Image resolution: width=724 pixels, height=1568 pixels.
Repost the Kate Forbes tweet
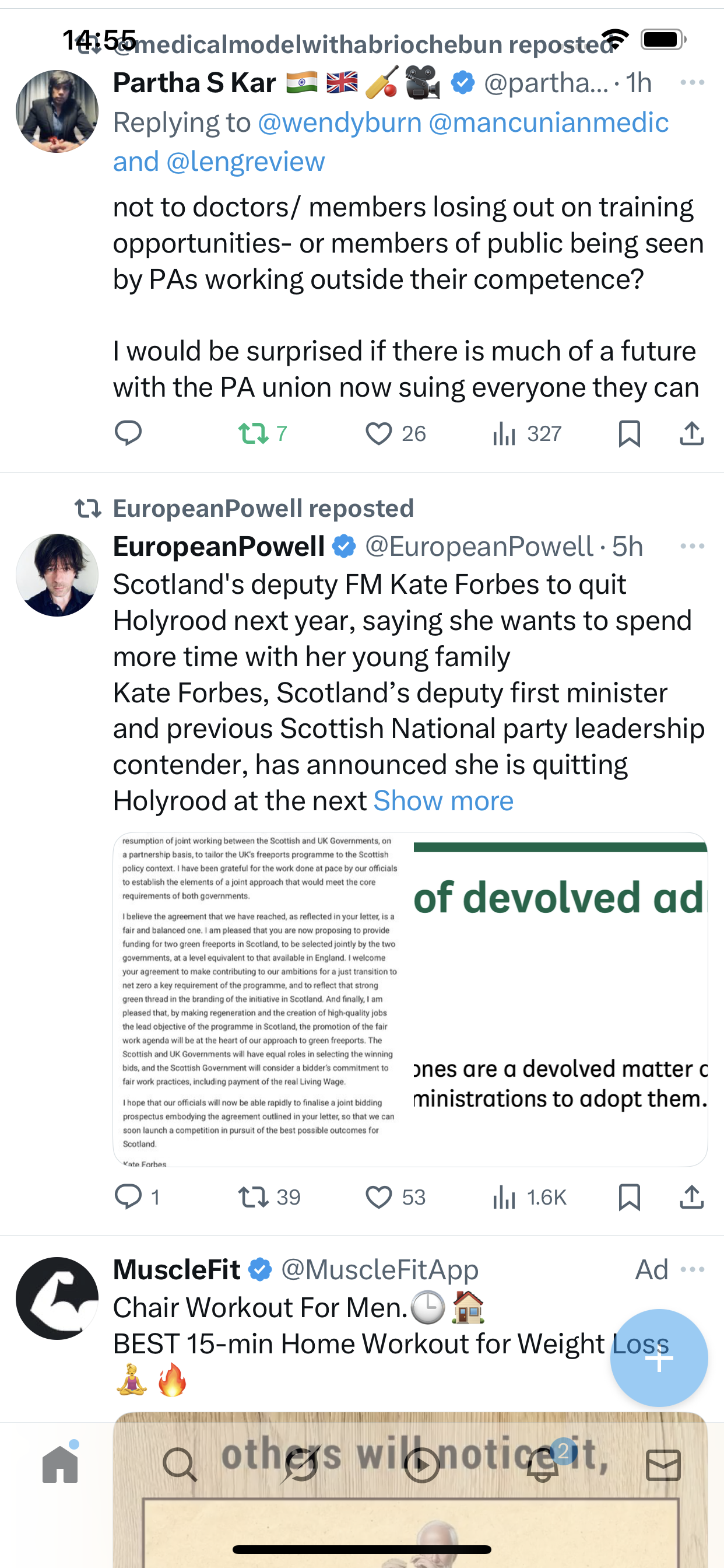point(254,1196)
